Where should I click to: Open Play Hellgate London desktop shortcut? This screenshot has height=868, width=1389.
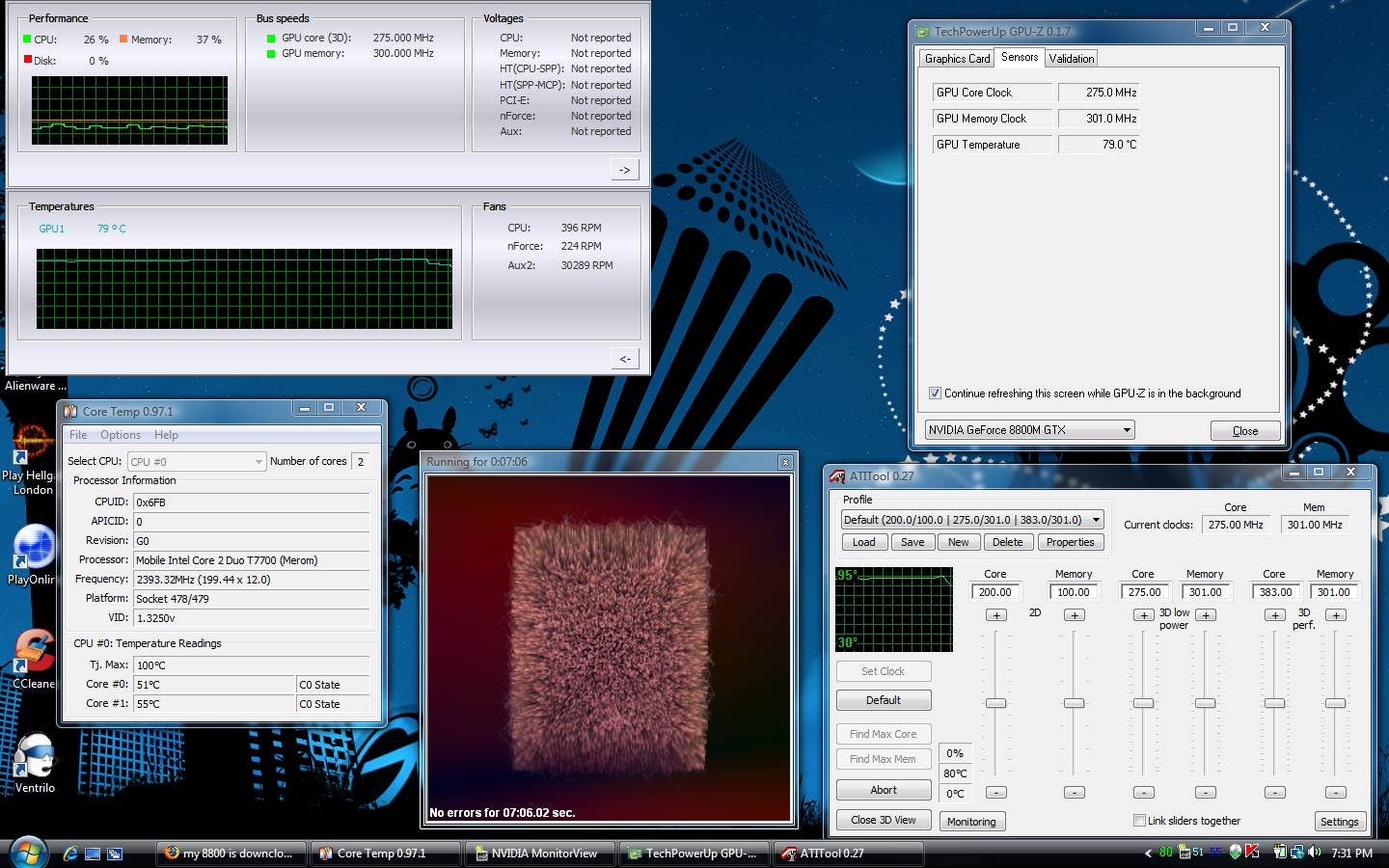coord(32,459)
